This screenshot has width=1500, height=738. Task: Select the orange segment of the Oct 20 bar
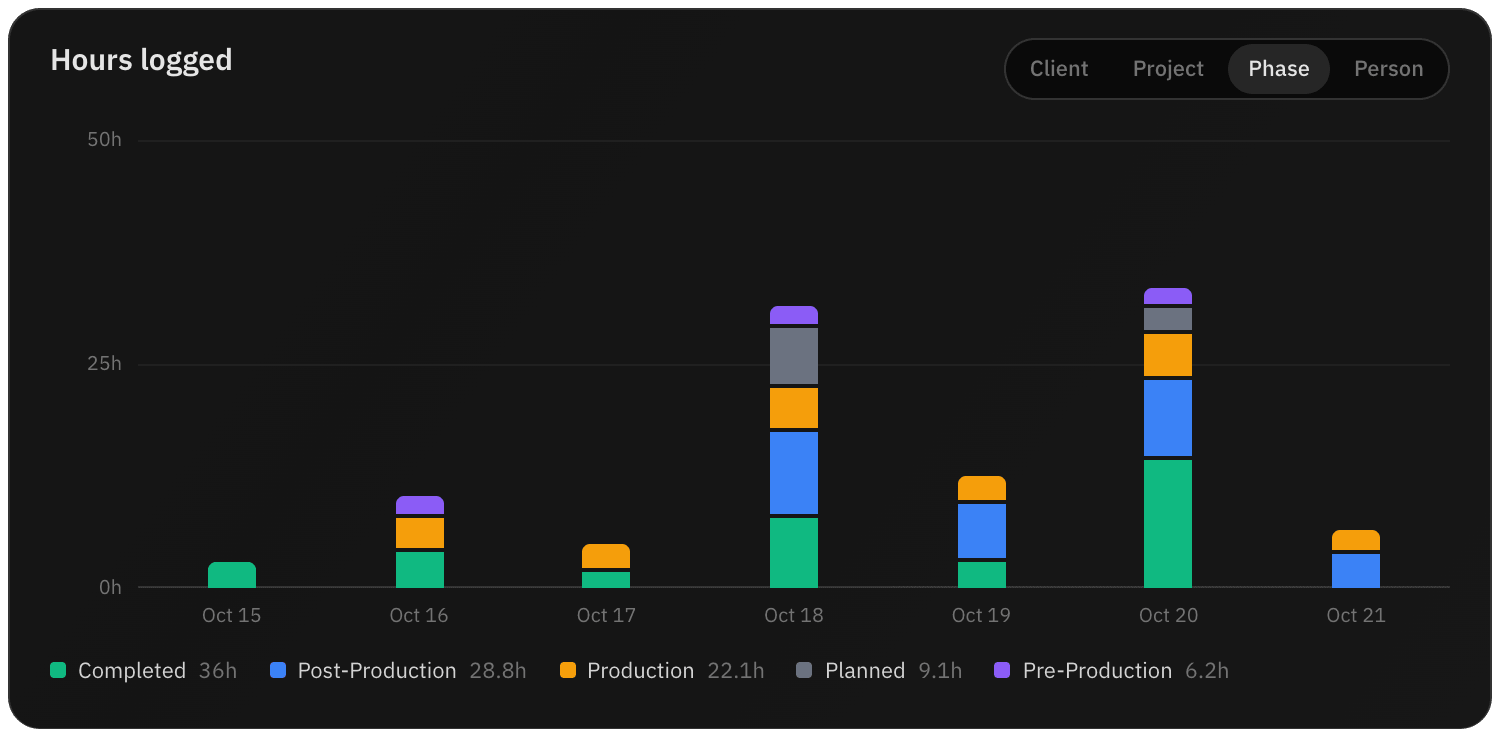(x=1168, y=355)
